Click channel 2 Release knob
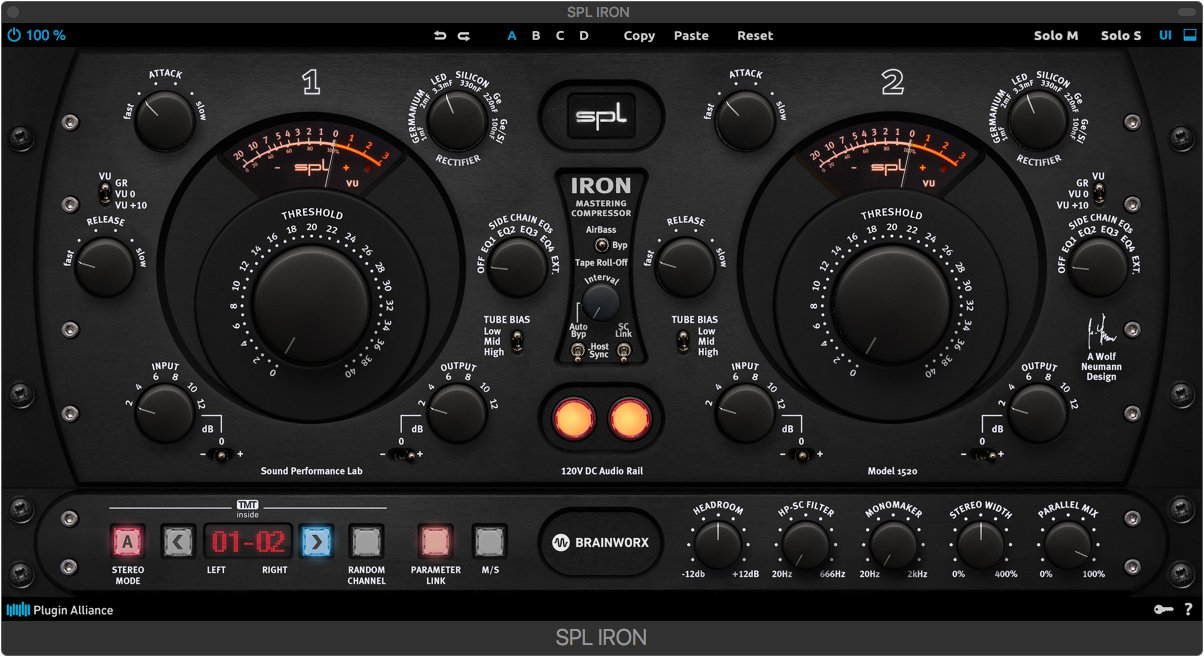Viewport: 1204px width, 657px height. point(685,266)
